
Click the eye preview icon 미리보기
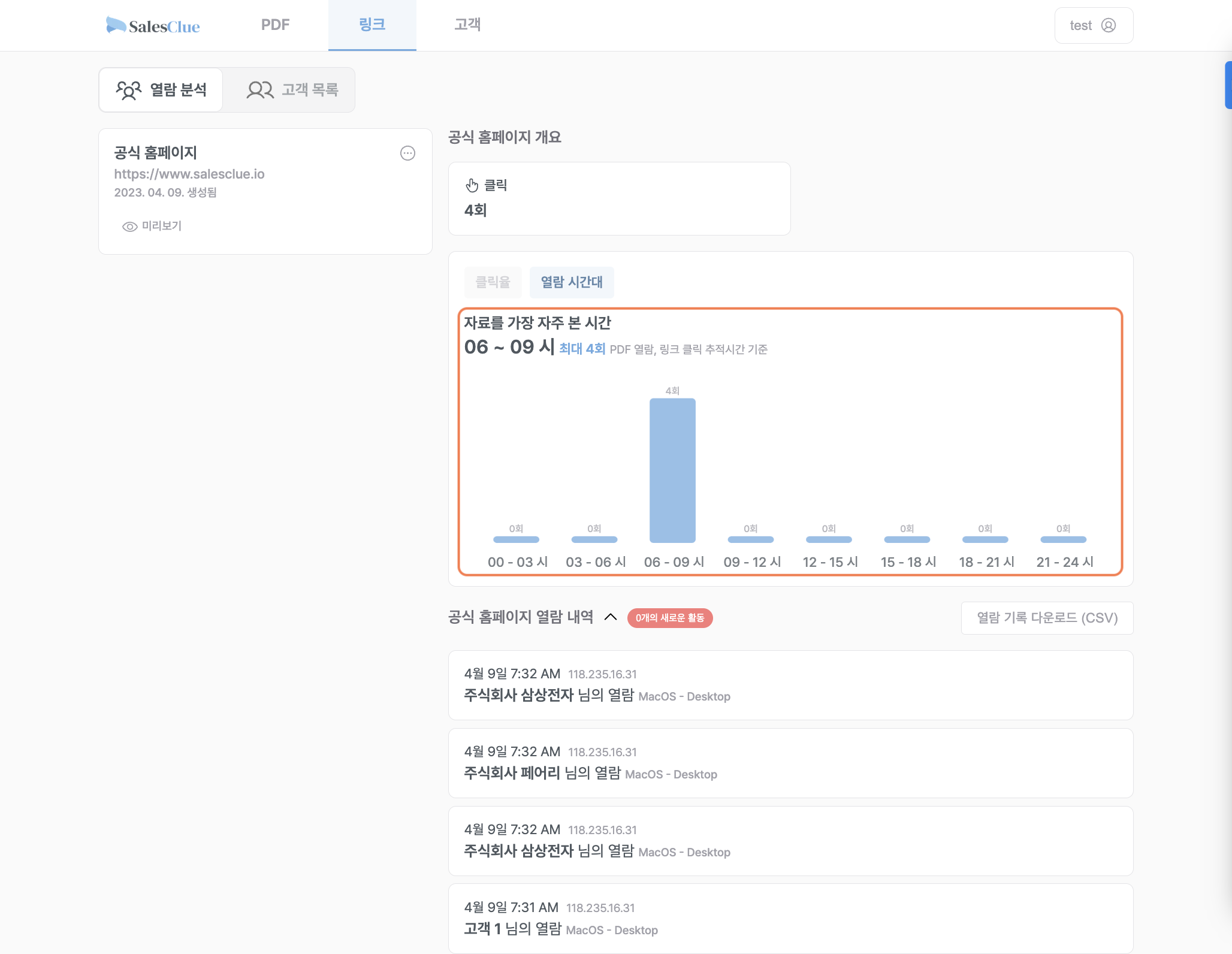[129, 227]
